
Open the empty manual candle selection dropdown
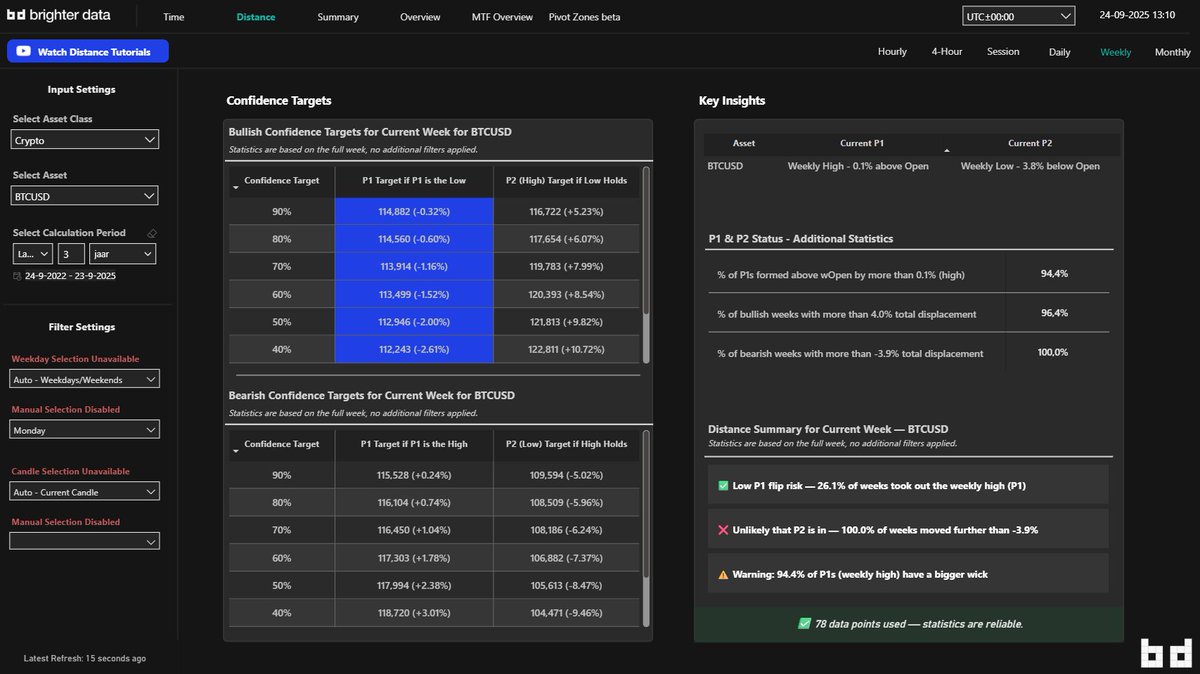tap(85, 541)
